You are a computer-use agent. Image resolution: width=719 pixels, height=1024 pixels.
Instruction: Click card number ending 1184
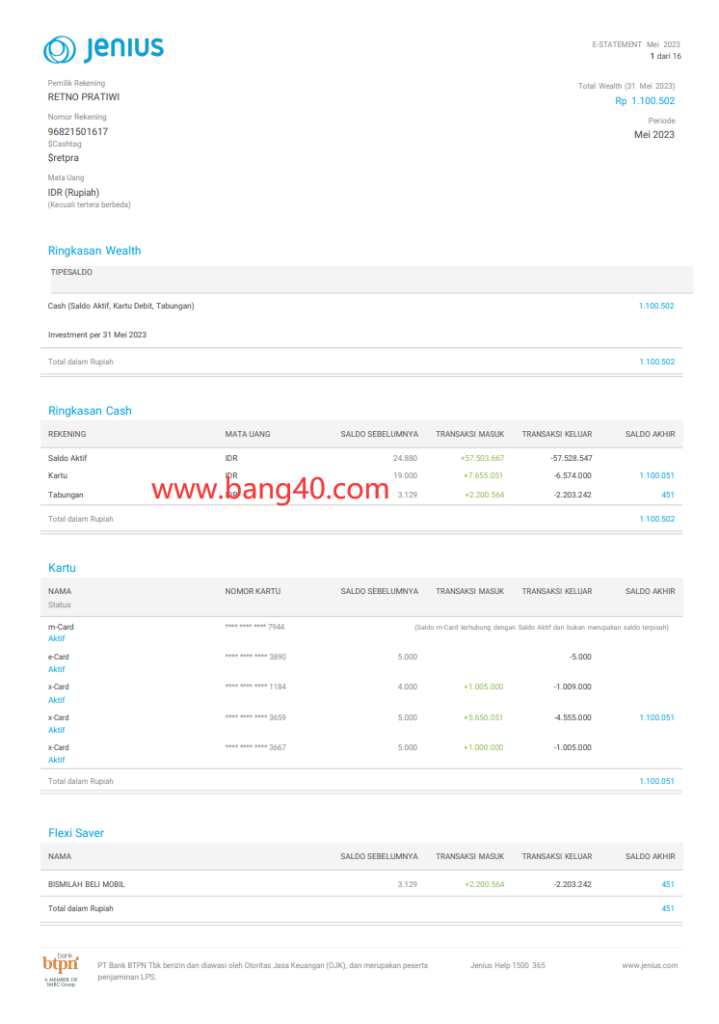click(255, 687)
